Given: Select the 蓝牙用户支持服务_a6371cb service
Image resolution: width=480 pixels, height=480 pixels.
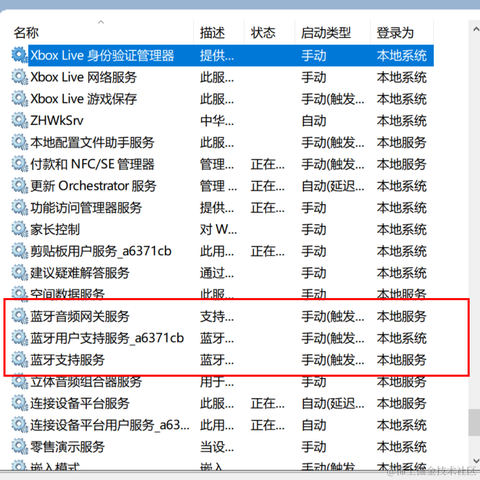Looking at the screenshot, I should 107,338.
